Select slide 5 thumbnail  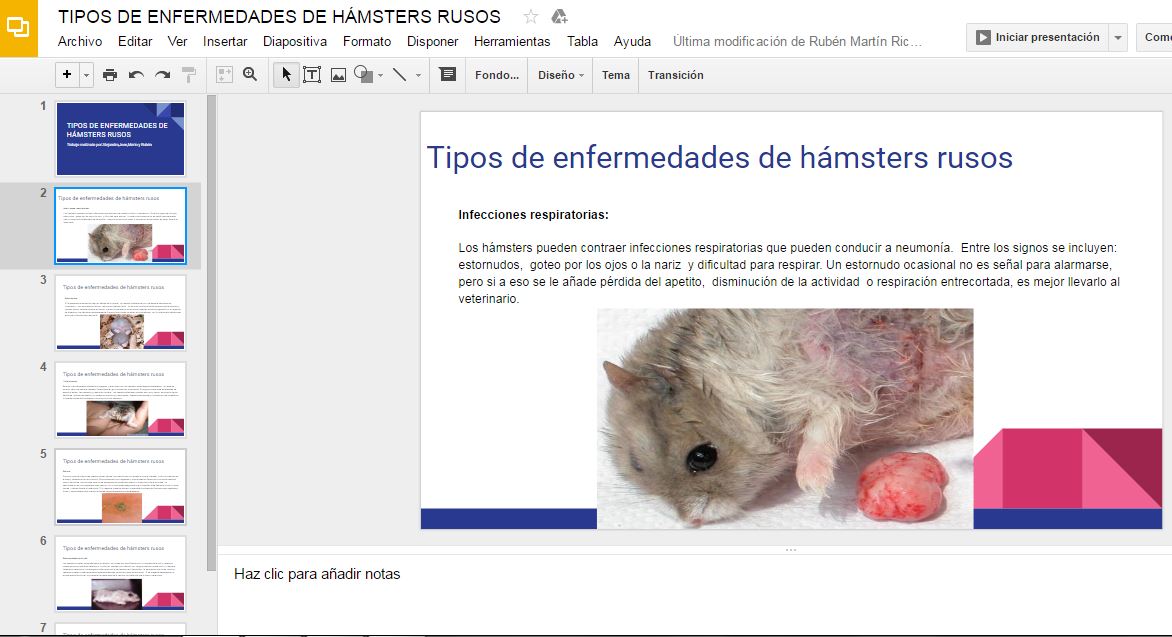point(120,487)
